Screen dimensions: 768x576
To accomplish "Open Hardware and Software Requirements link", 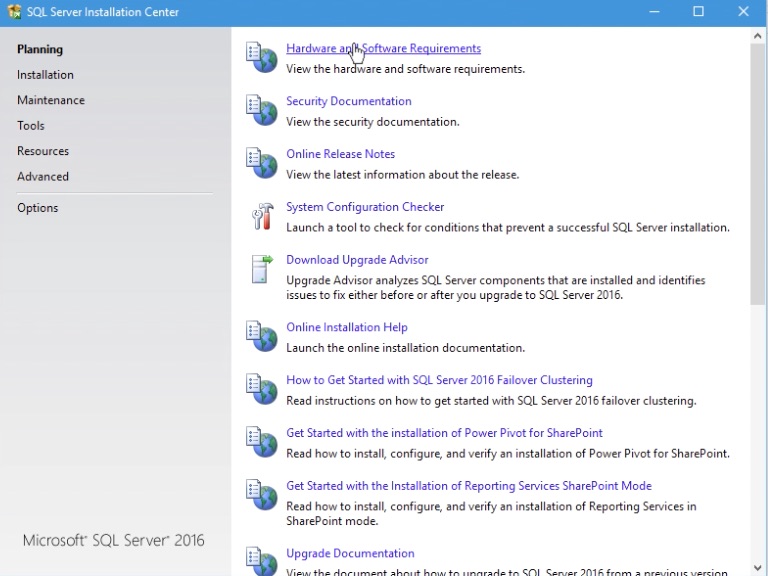I will 384,48.
